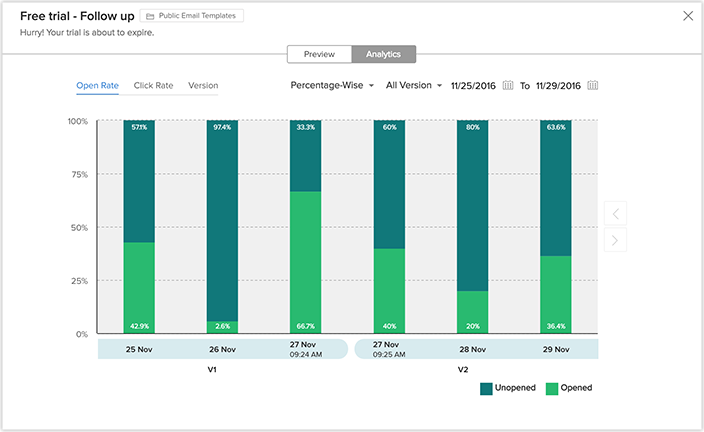Open the Version comparison tab
Image resolution: width=704 pixels, height=432 pixels.
pos(203,86)
